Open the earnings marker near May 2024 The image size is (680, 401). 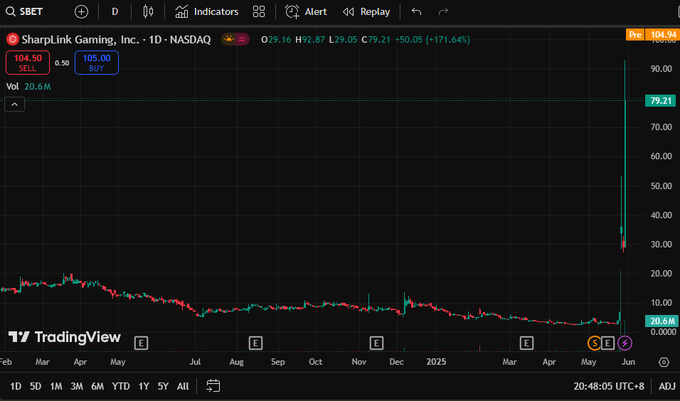(141, 343)
